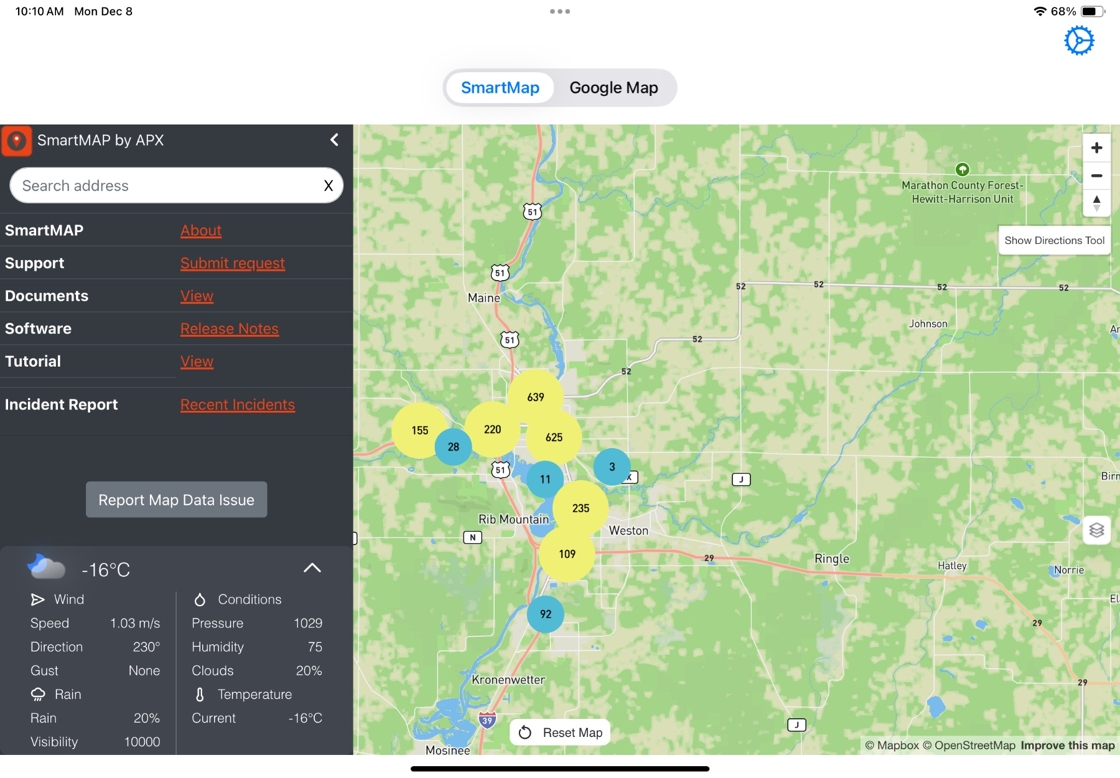Open cluster marker 109

567,554
